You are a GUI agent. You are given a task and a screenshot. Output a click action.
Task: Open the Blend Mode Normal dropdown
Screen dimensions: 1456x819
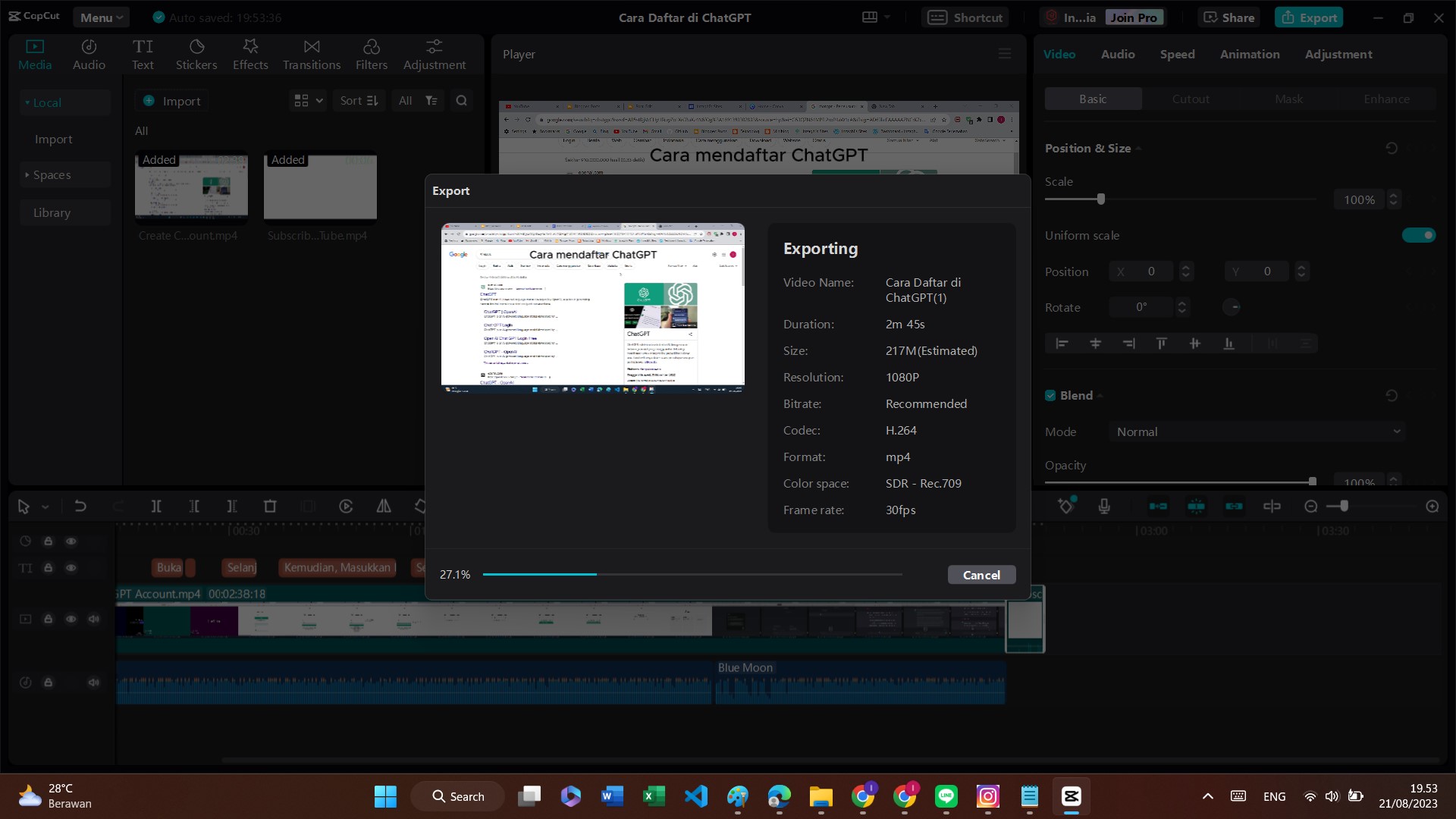(1257, 431)
